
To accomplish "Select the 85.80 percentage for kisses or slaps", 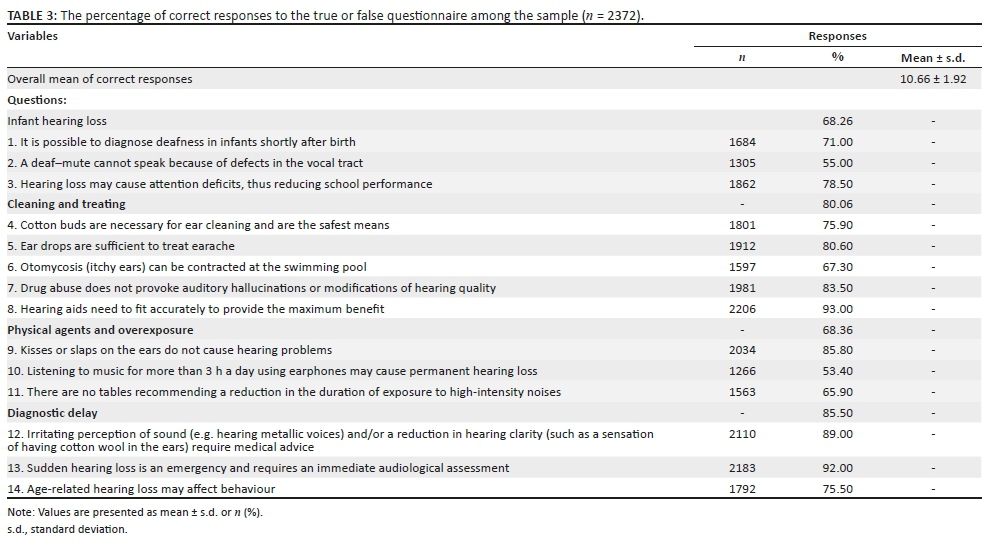I will click(837, 351).
